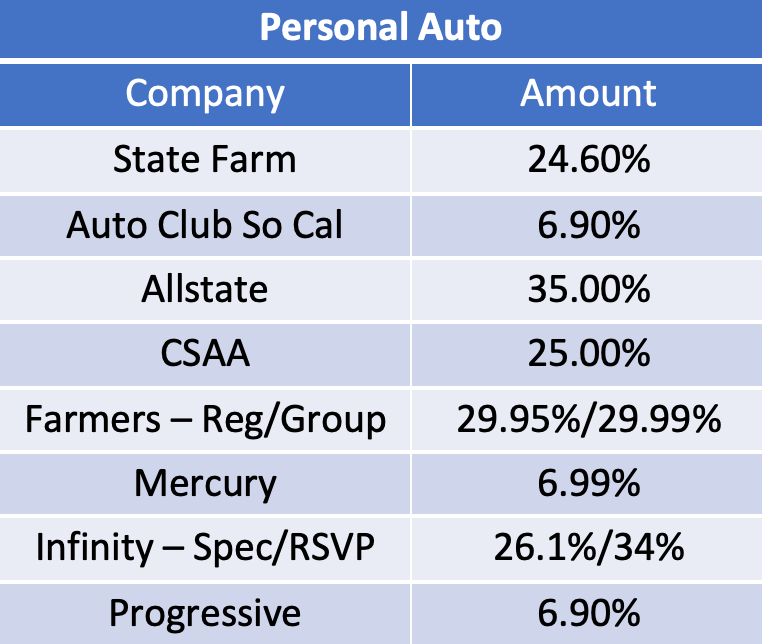The image size is (762, 644).
Task: Click the Farmers – Reg/Group cell
Action: point(205,419)
